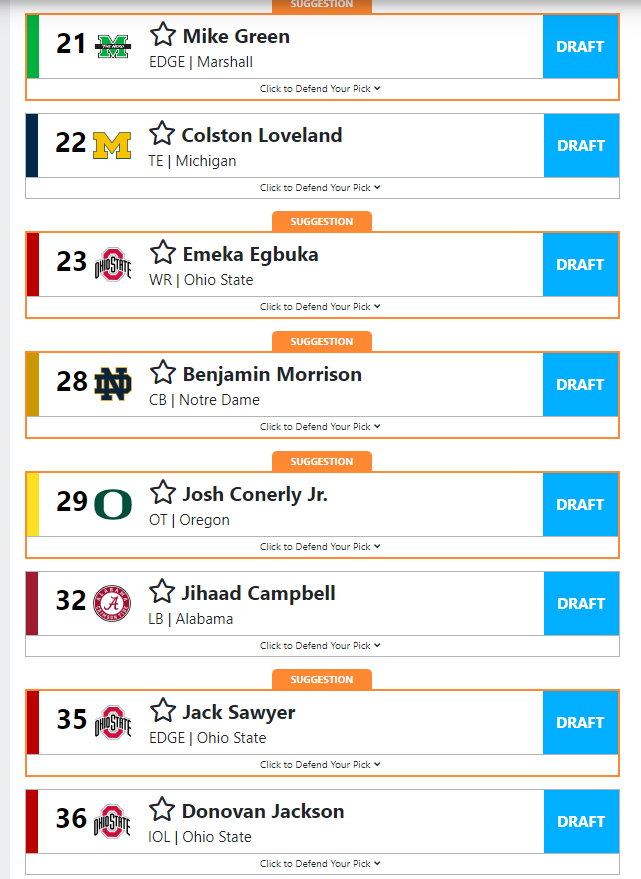Click the star icon beside Benjamin Morrison

coord(163,372)
